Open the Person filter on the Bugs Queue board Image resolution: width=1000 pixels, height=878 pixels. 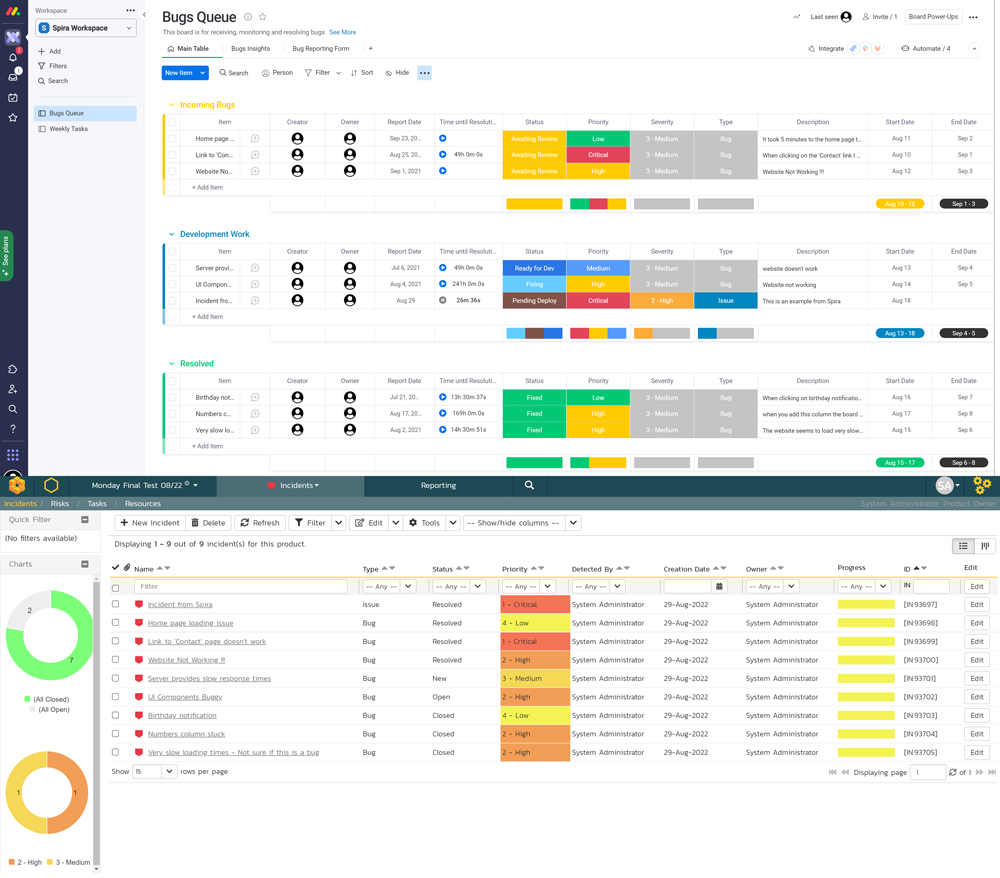pyautogui.click(x=277, y=72)
